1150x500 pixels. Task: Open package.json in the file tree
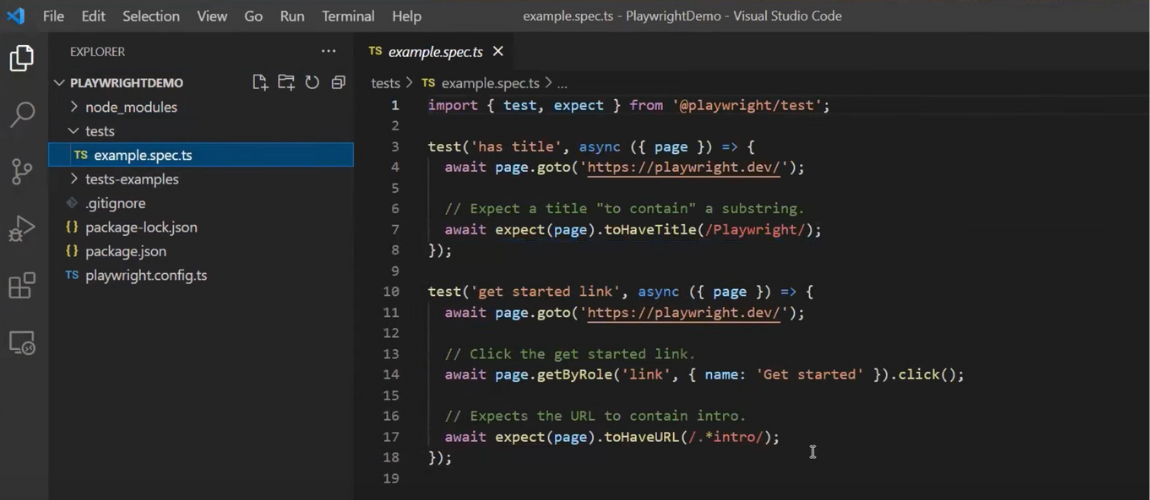(x=125, y=251)
